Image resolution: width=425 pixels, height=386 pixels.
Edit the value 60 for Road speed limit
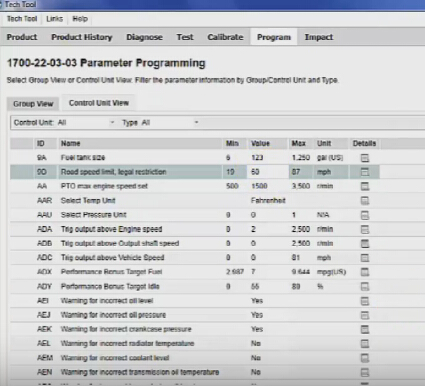pos(268,172)
